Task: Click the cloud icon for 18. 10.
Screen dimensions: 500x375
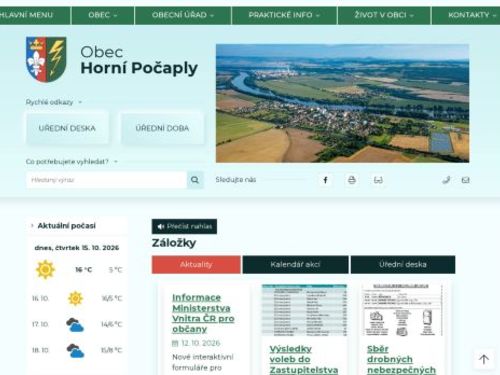Action: (x=75, y=351)
